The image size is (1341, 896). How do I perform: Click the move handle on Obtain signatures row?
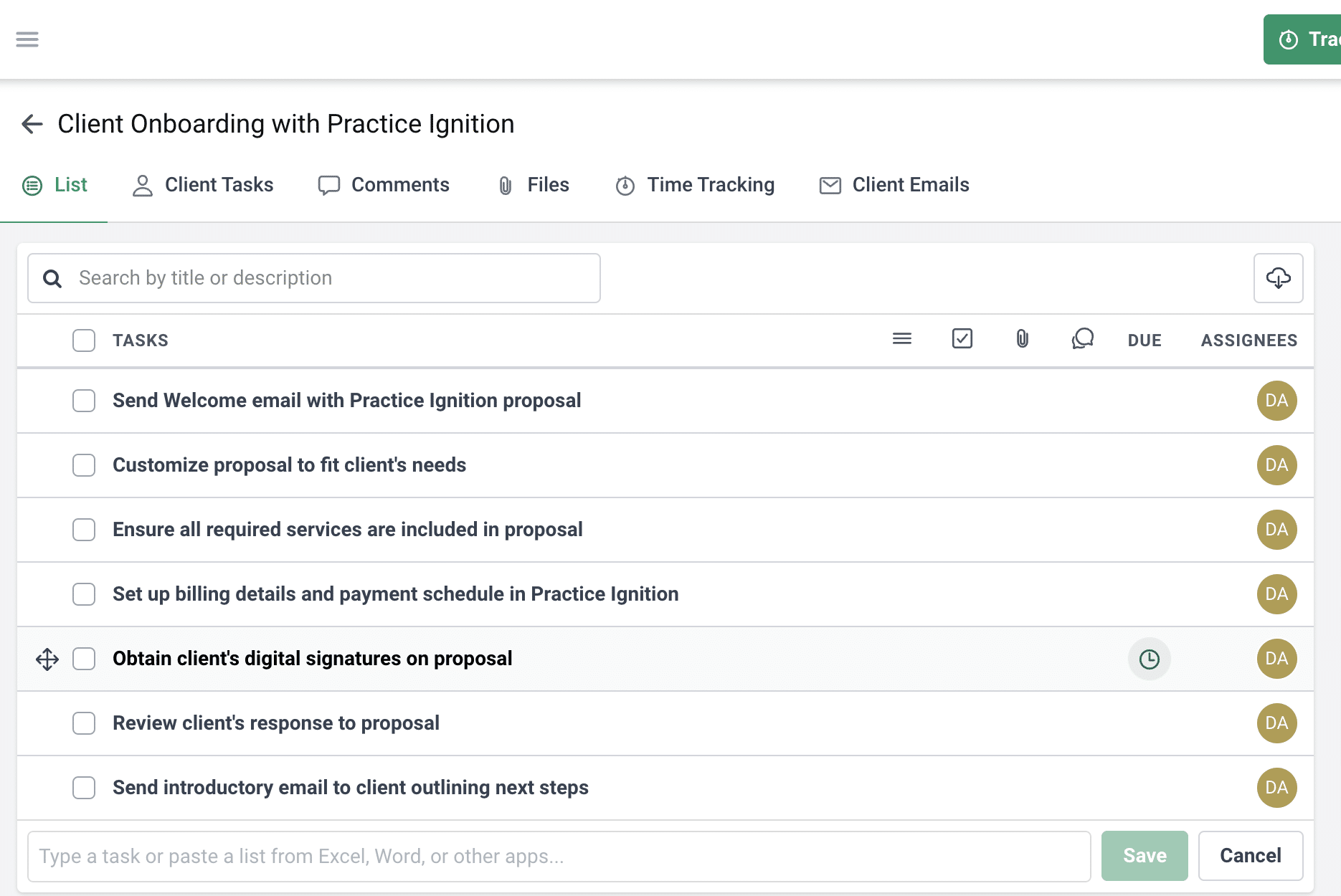pyautogui.click(x=47, y=659)
